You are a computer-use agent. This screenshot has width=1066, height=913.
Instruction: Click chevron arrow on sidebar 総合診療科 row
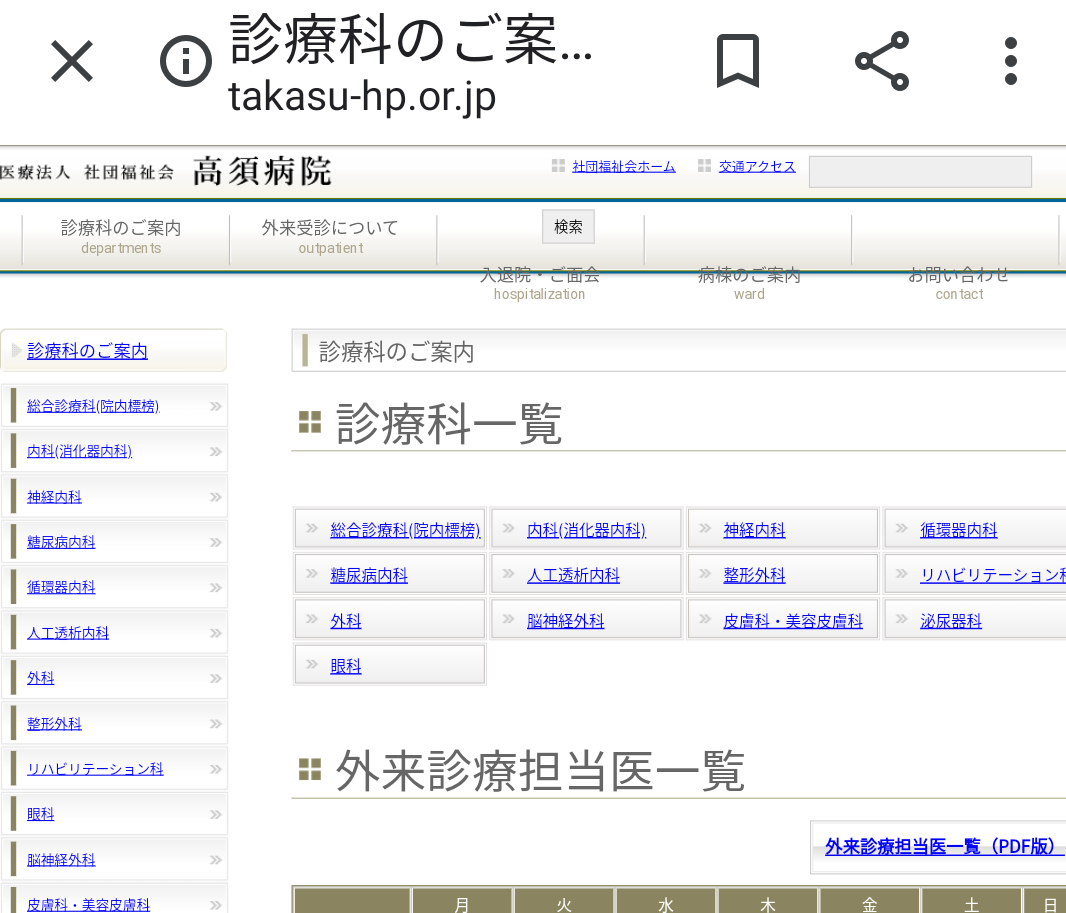coord(216,406)
